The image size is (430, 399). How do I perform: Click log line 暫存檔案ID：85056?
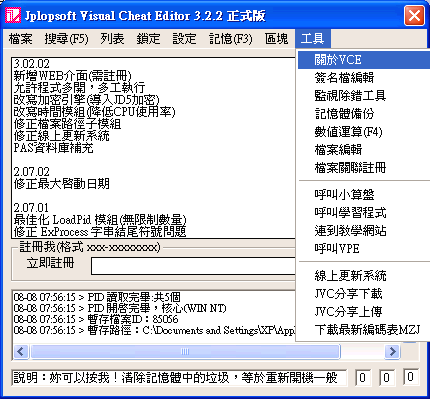(x=96, y=319)
